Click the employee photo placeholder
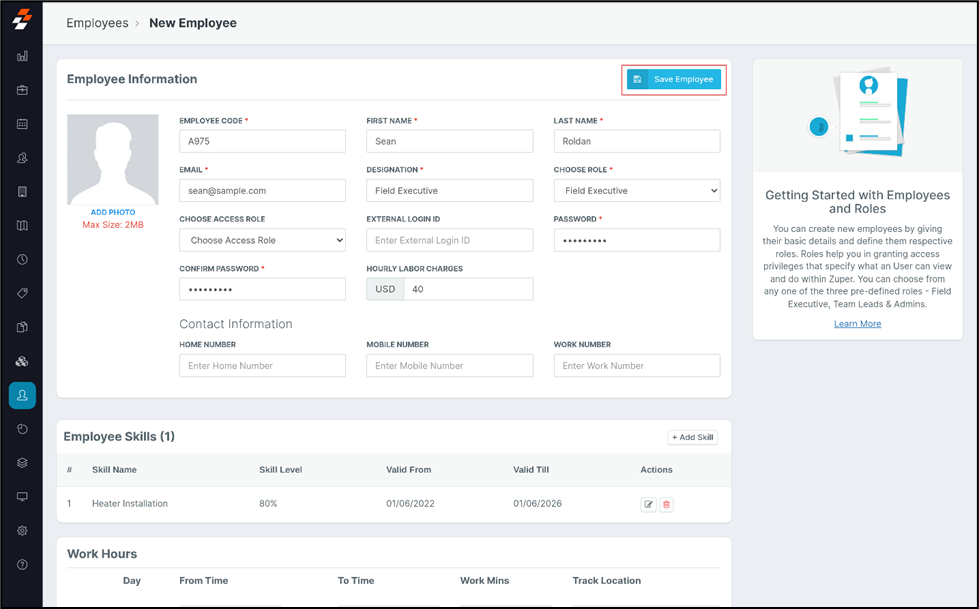979x609 pixels. point(113,160)
